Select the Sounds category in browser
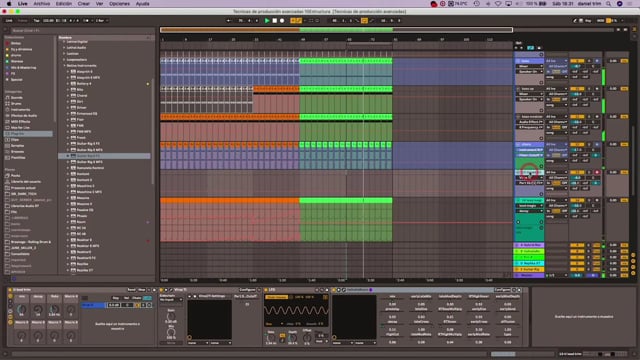 pyautogui.click(x=17, y=98)
